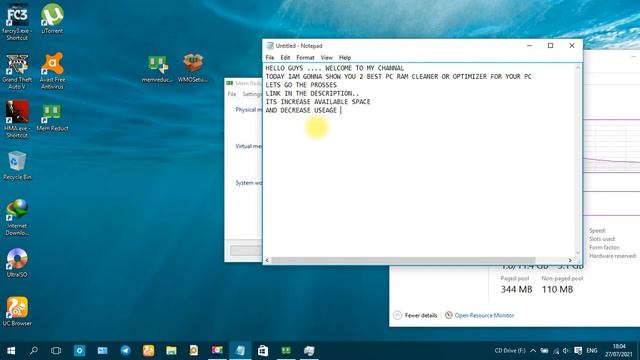
Task: Open Notepad Format menu
Action: pyautogui.click(x=305, y=58)
